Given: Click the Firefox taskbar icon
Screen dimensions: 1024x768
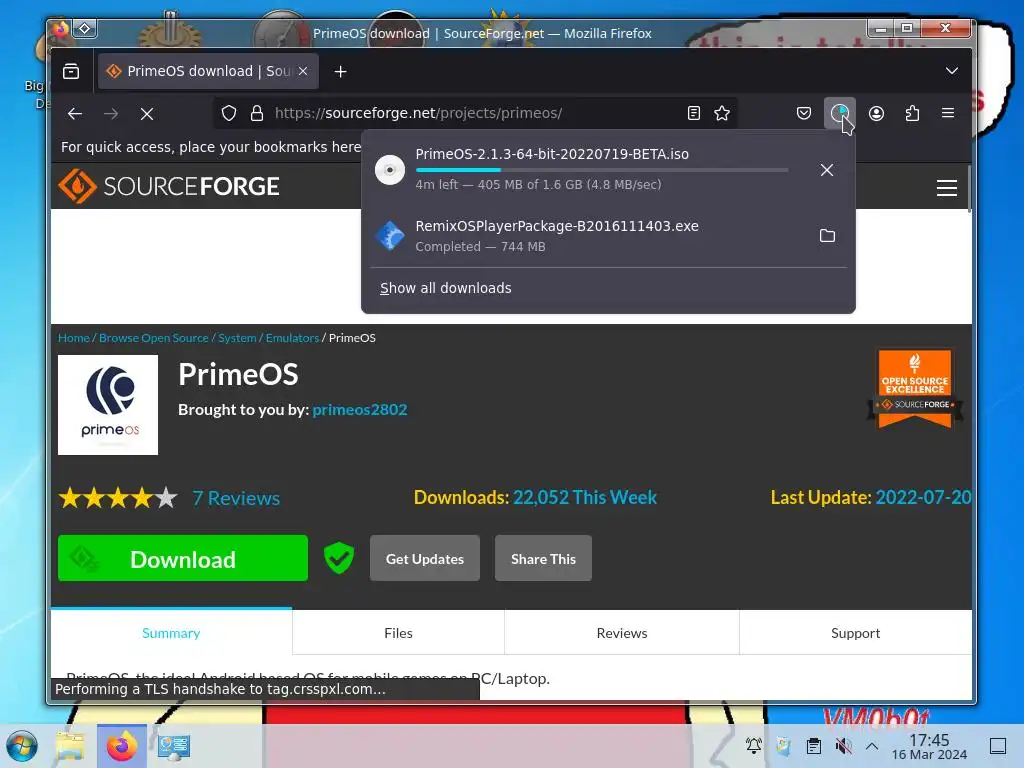Looking at the screenshot, I should (x=122, y=746).
